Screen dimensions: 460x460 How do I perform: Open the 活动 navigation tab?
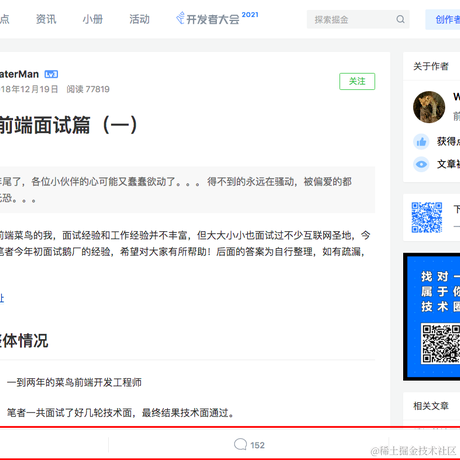click(x=139, y=19)
